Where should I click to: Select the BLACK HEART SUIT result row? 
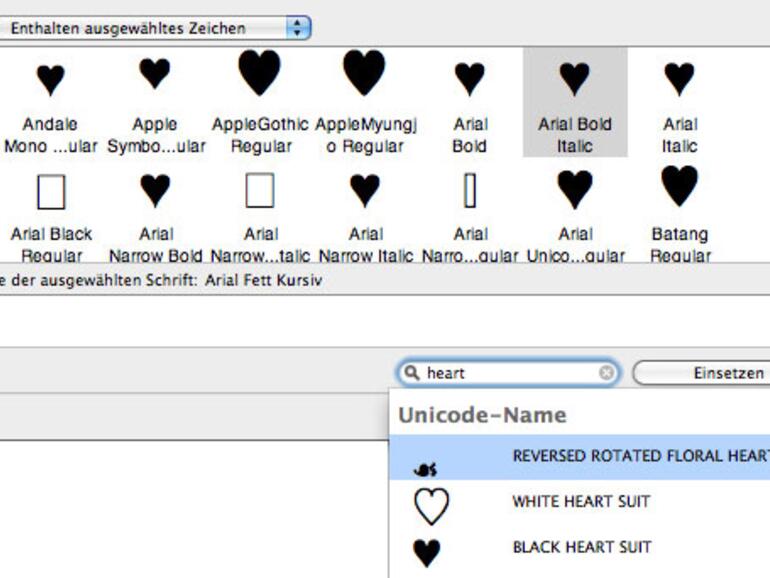pos(579,548)
